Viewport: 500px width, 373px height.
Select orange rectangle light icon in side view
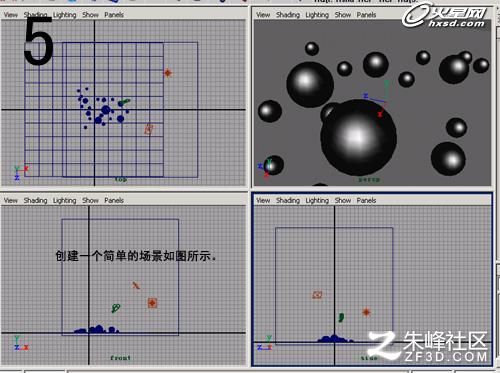tap(317, 295)
